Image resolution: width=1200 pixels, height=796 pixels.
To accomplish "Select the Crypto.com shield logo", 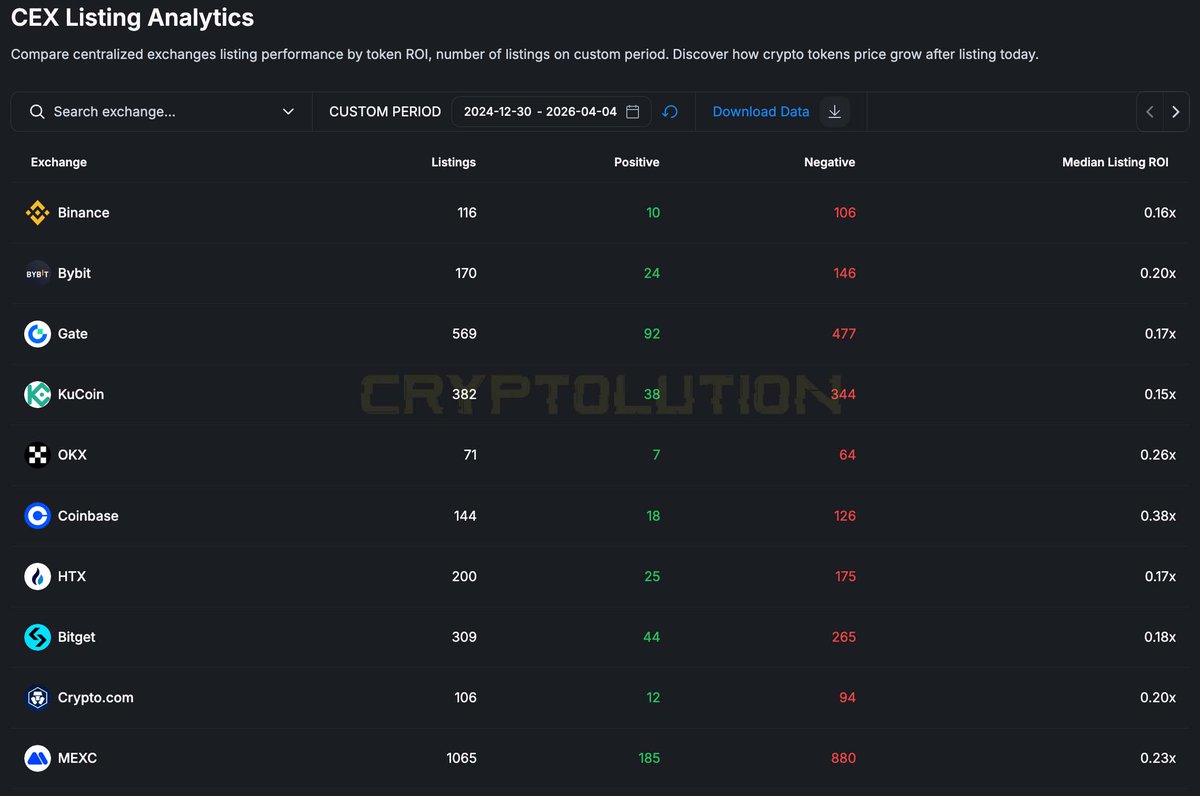I will (37, 698).
